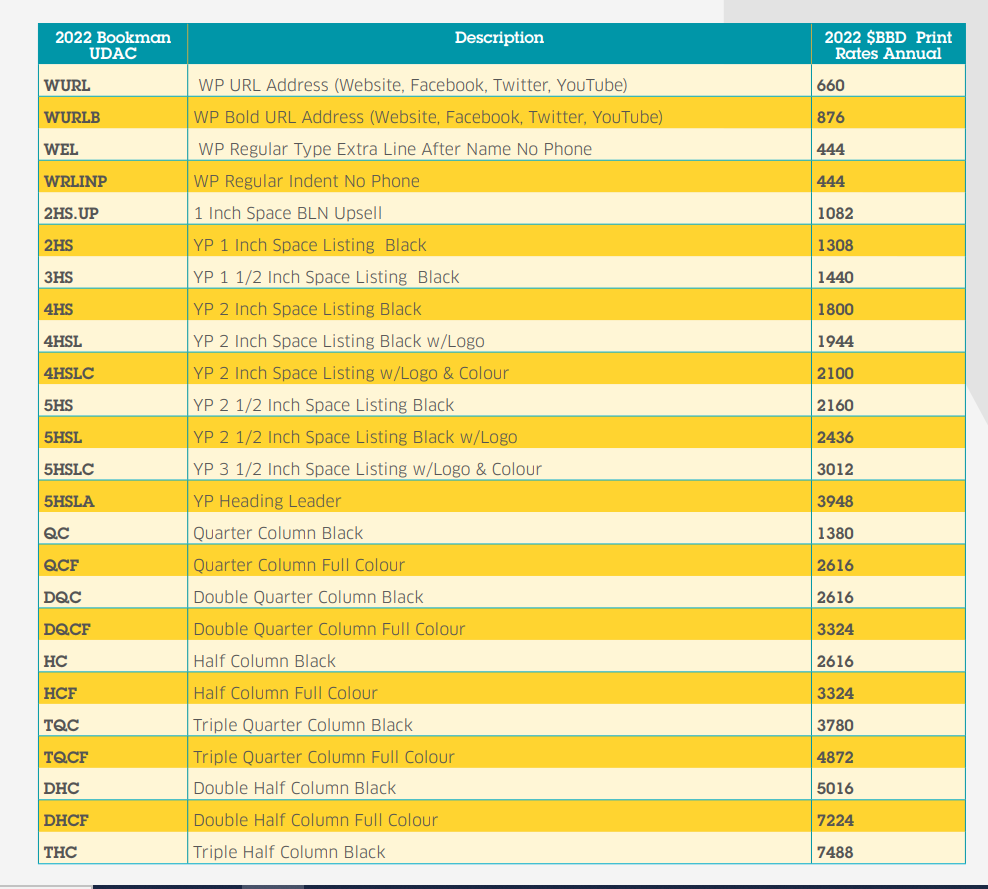Click 'Double Quarter Column Full Colour' description
This screenshot has height=889, width=988.
(329, 629)
